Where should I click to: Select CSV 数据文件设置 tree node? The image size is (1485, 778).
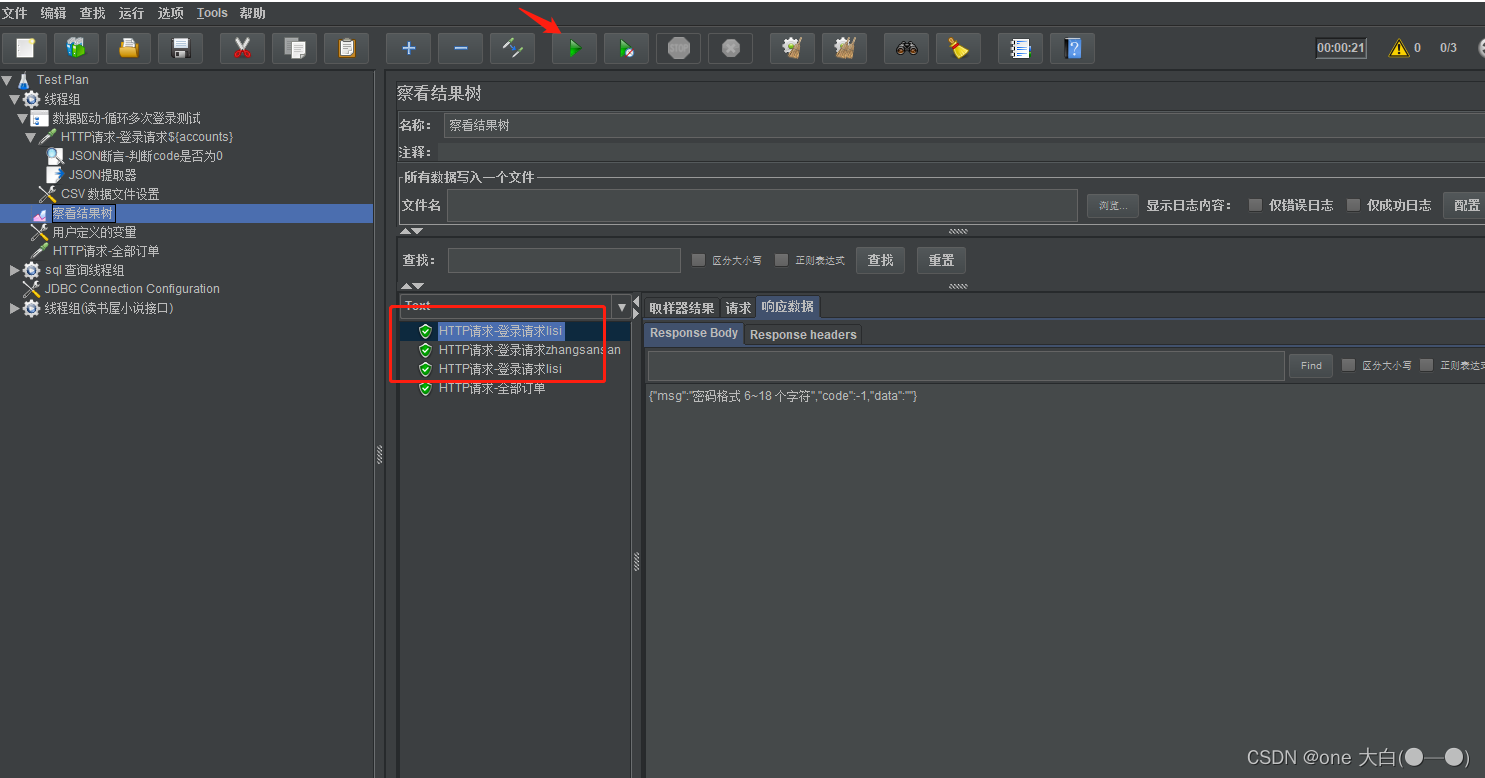(x=110, y=194)
